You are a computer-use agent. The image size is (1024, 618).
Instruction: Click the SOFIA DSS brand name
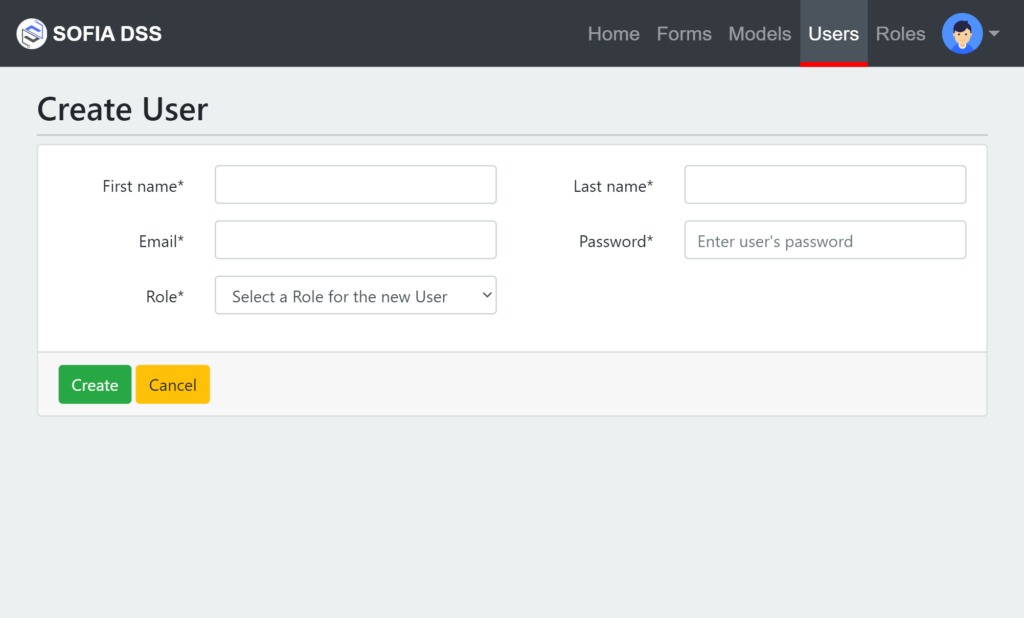[x=107, y=34]
